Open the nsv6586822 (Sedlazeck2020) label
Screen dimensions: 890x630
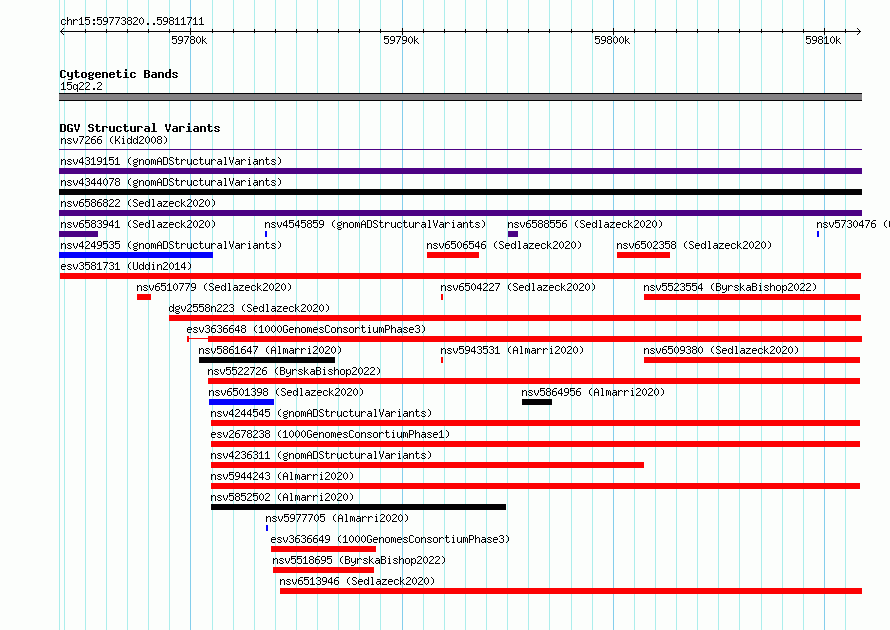pos(138,203)
